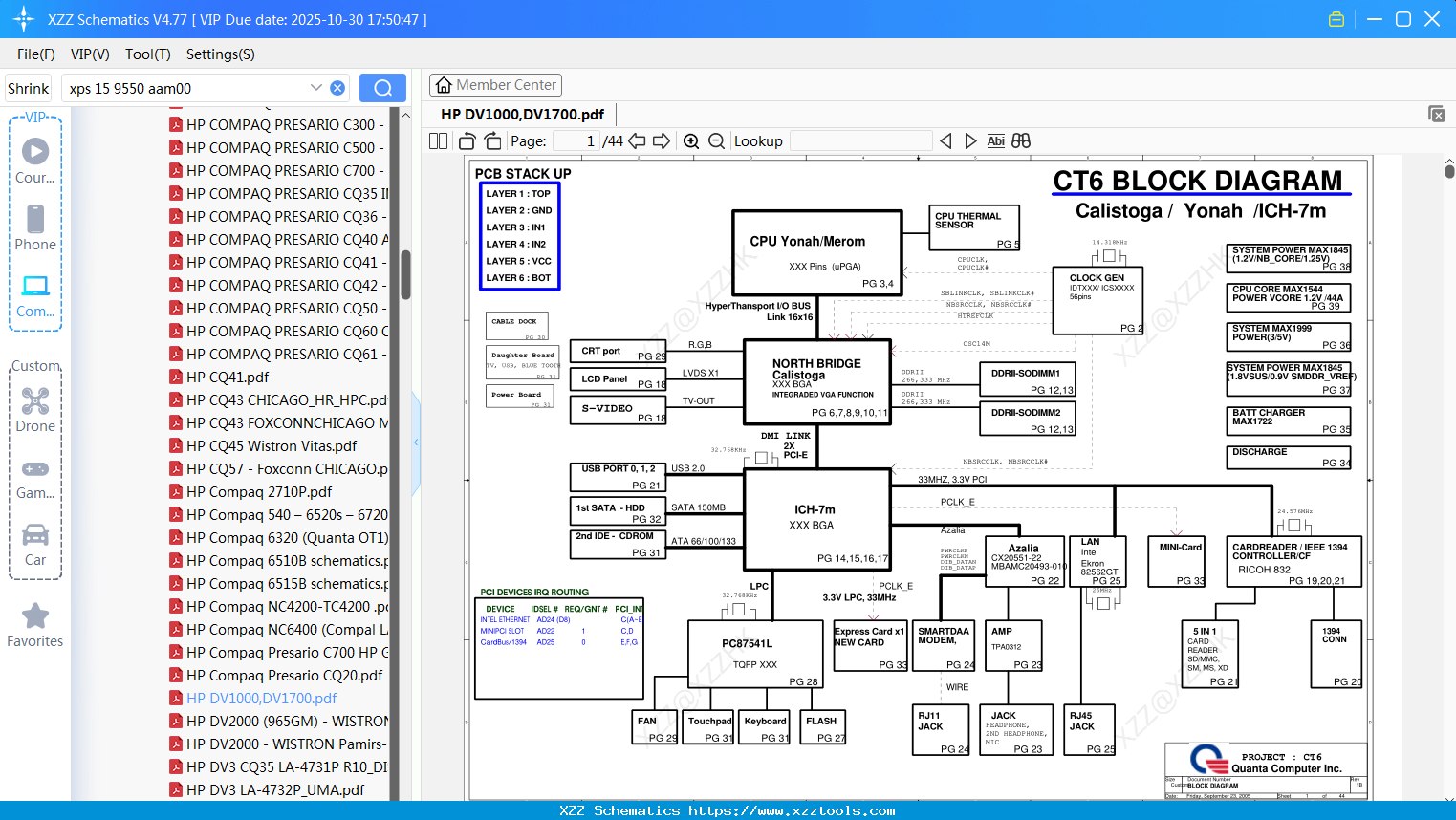
Task: Clear the search box text
Action: (x=337, y=88)
